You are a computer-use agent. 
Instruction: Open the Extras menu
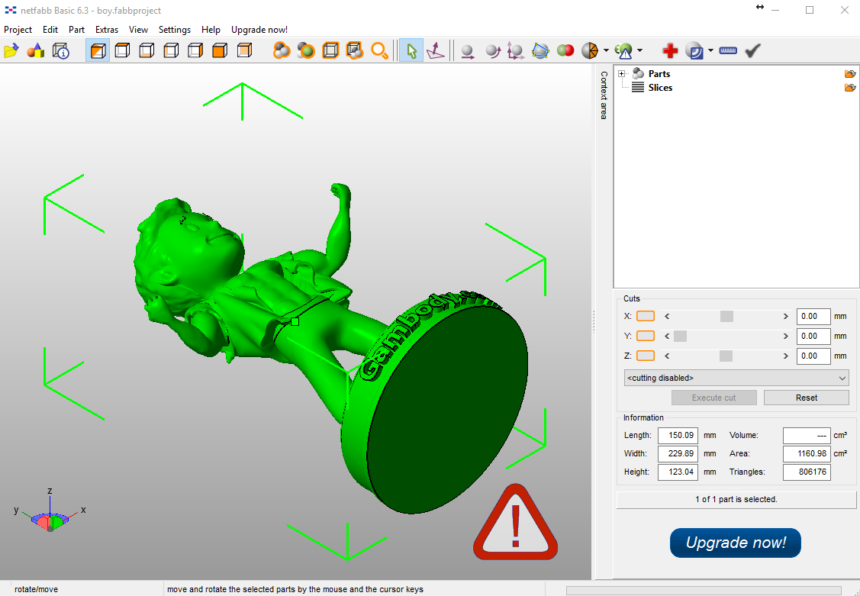(106, 29)
